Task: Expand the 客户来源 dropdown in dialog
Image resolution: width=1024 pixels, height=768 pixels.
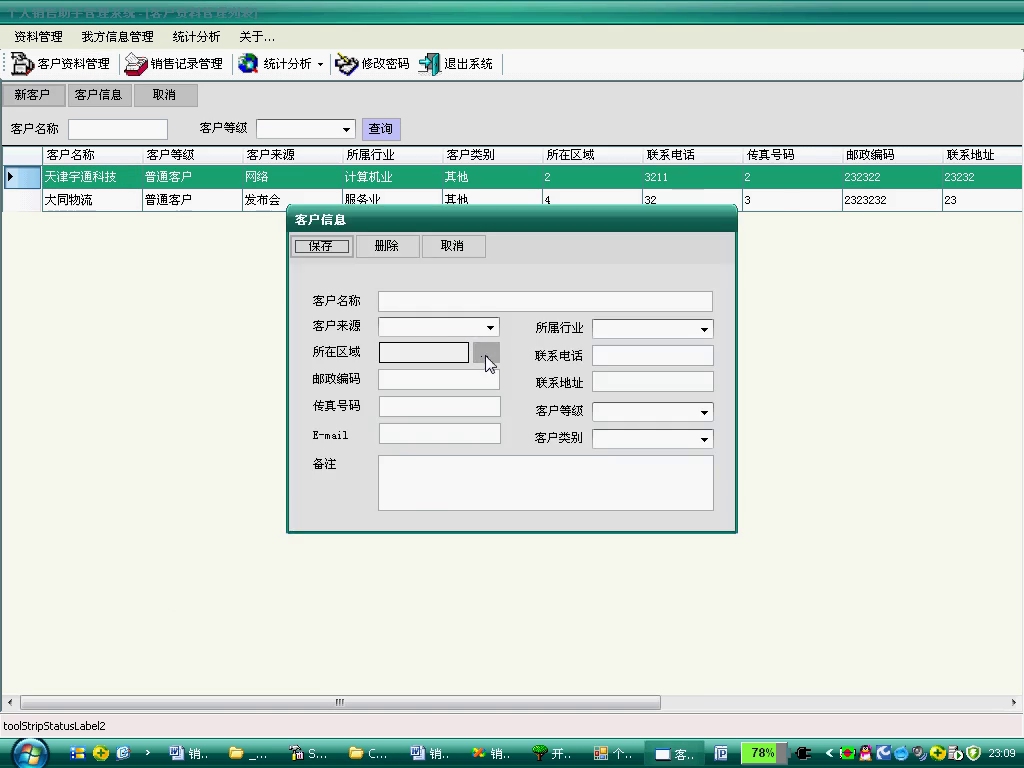Action: [x=490, y=327]
